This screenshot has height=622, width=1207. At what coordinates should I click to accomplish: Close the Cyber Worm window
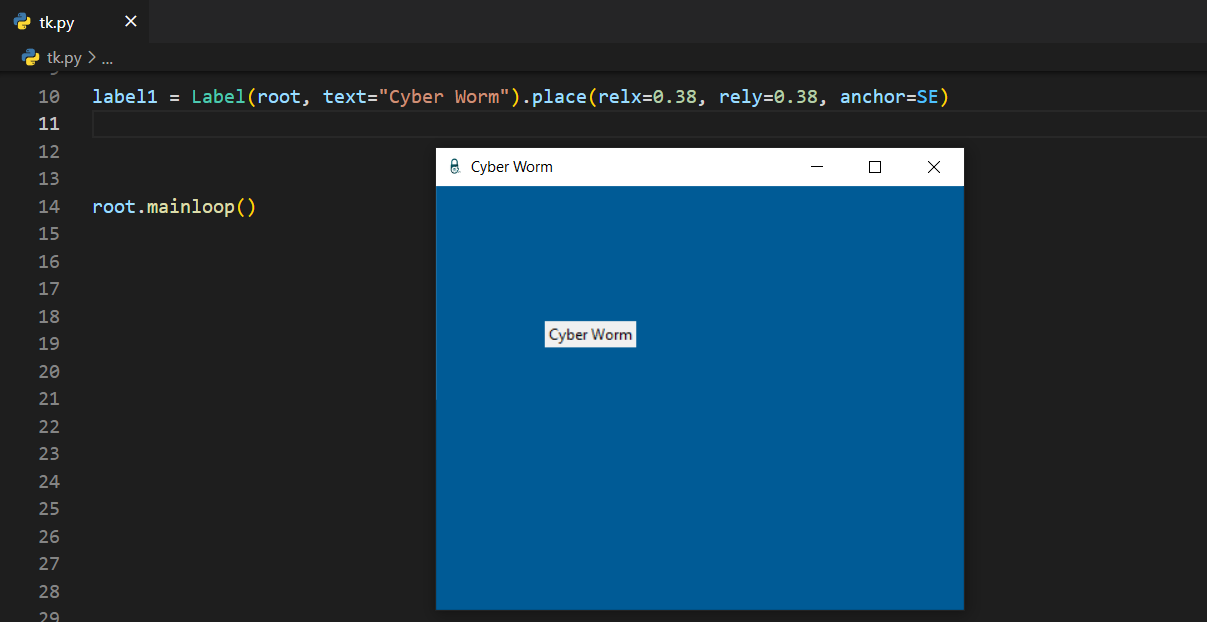tap(934, 167)
